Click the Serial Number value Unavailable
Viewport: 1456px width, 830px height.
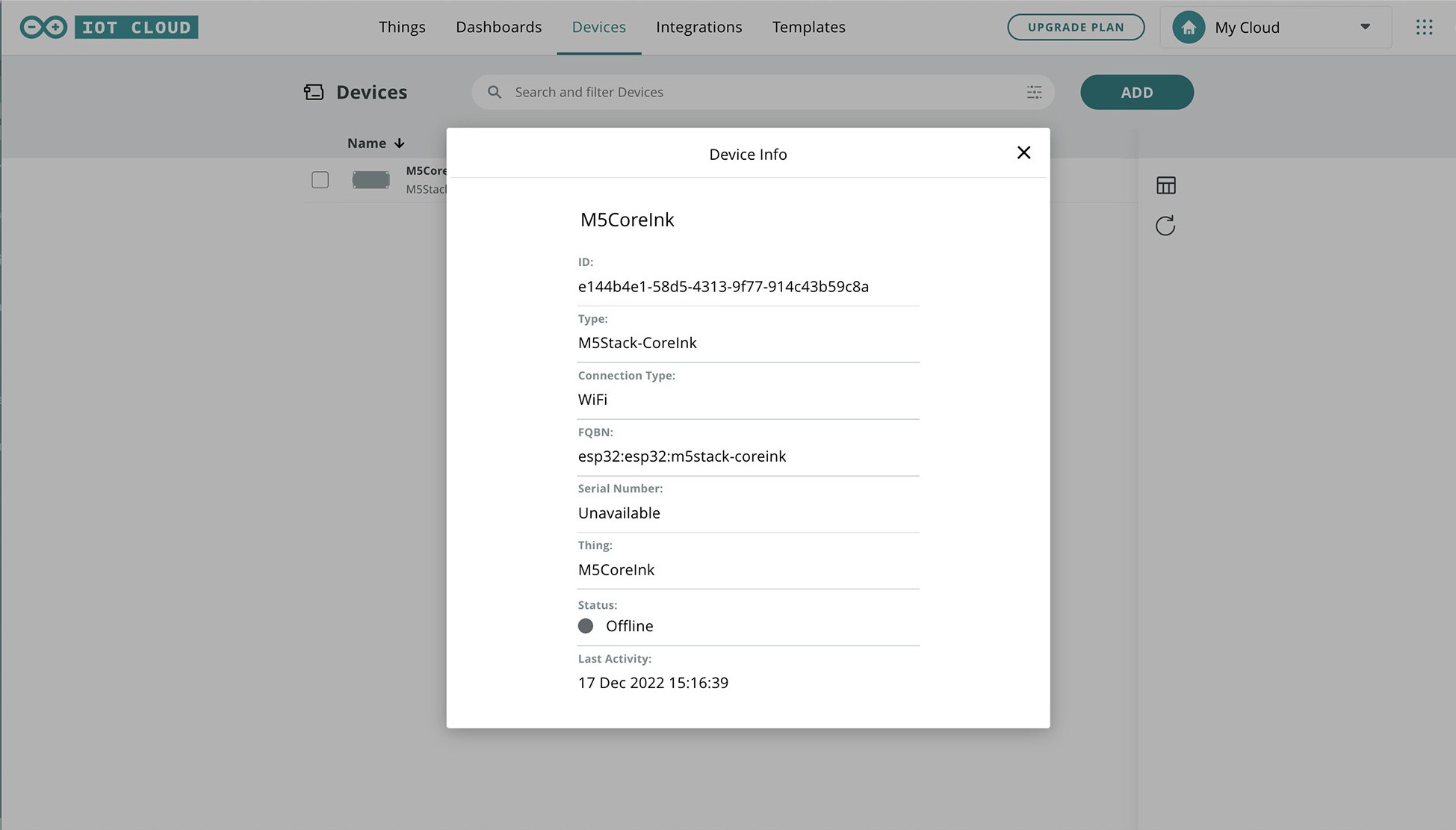click(619, 513)
